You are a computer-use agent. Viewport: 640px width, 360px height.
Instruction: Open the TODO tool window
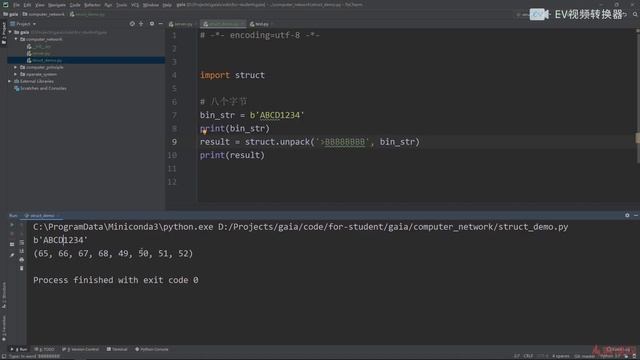tap(44, 349)
